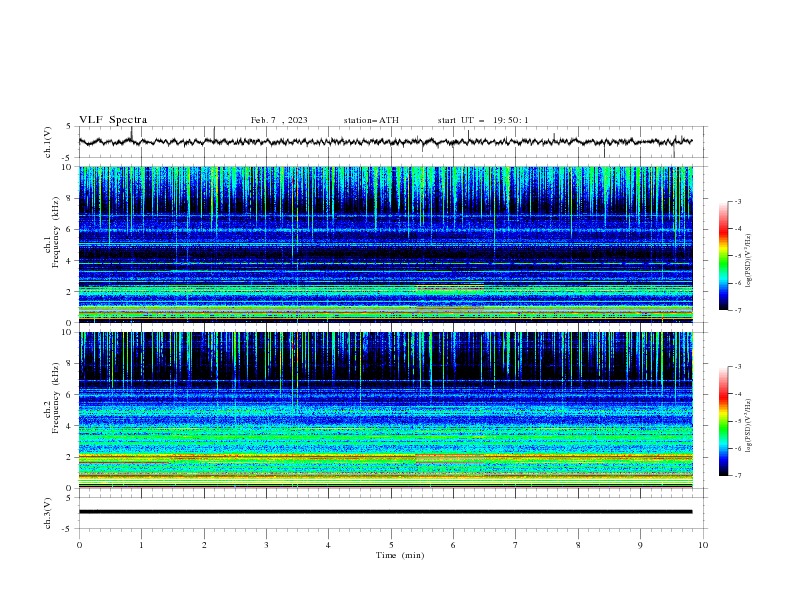Click the ch.2 frequency tick label "10"
The width and height of the screenshot is (792, 612).
(68, 332)
